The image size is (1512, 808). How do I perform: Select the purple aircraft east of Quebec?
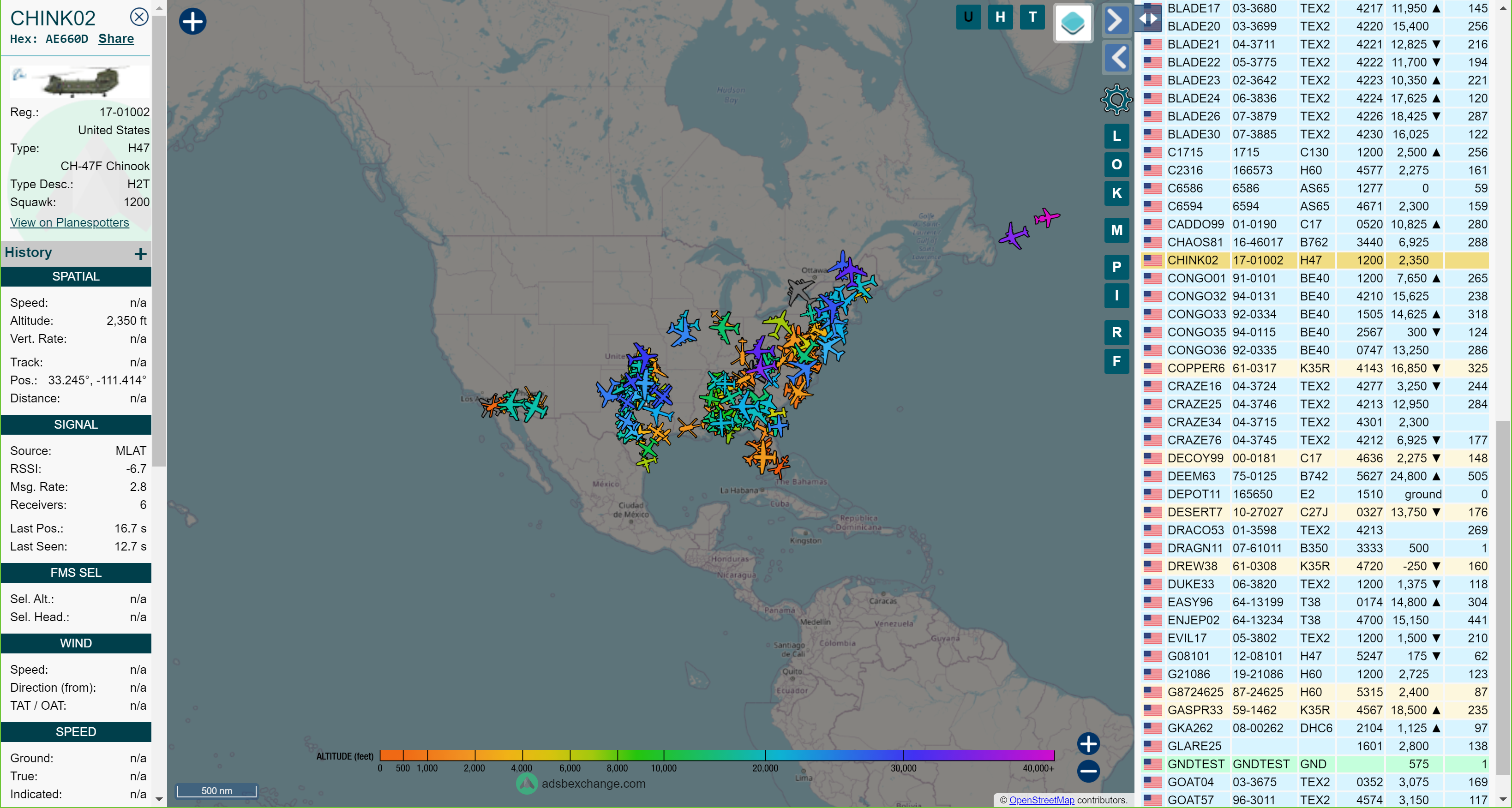[1014, 235]
